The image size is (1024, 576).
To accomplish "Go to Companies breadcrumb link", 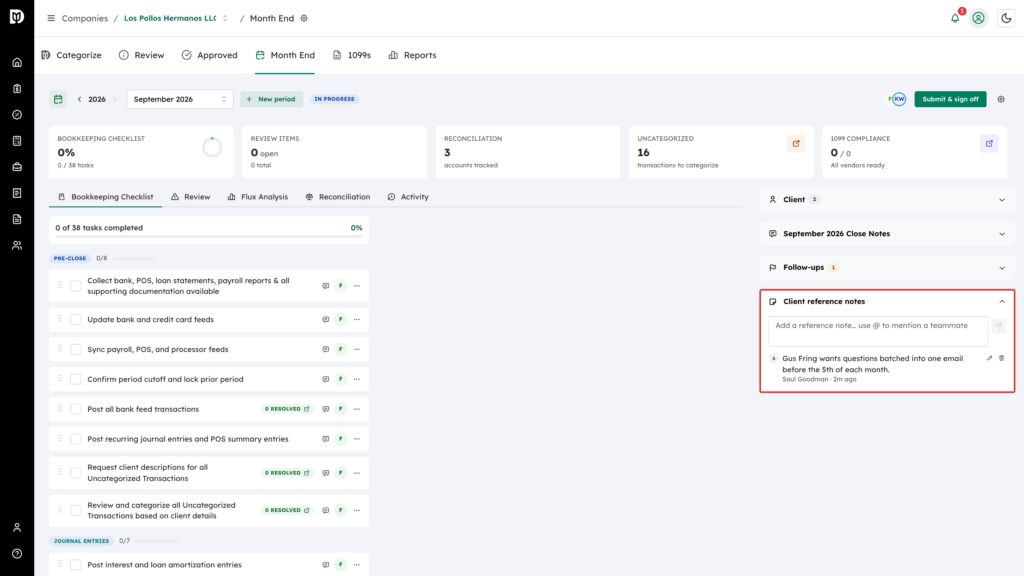I will tap(85, 18).
